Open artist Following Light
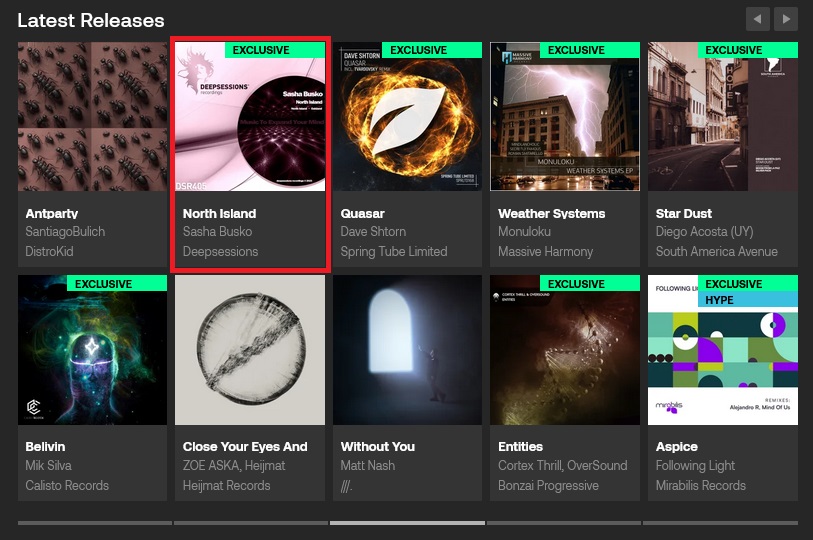This screenshot has height=540, width=813. (695, 465)
